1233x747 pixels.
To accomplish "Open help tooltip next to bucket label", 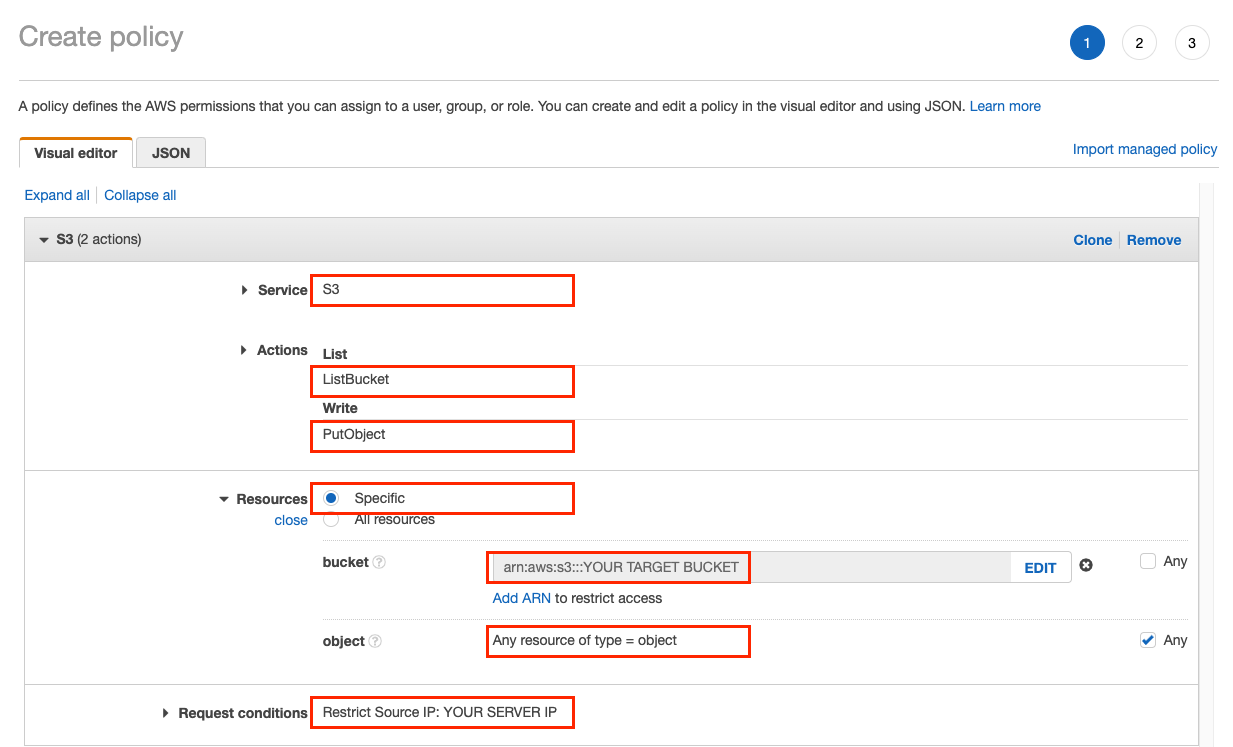I will (x=377, y=562).
